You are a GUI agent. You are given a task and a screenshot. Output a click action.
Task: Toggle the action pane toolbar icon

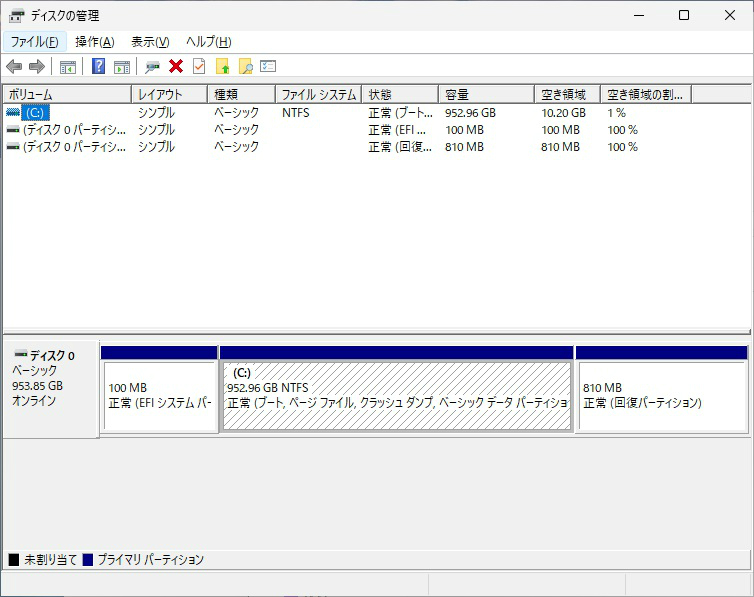(x=122, y=67)
